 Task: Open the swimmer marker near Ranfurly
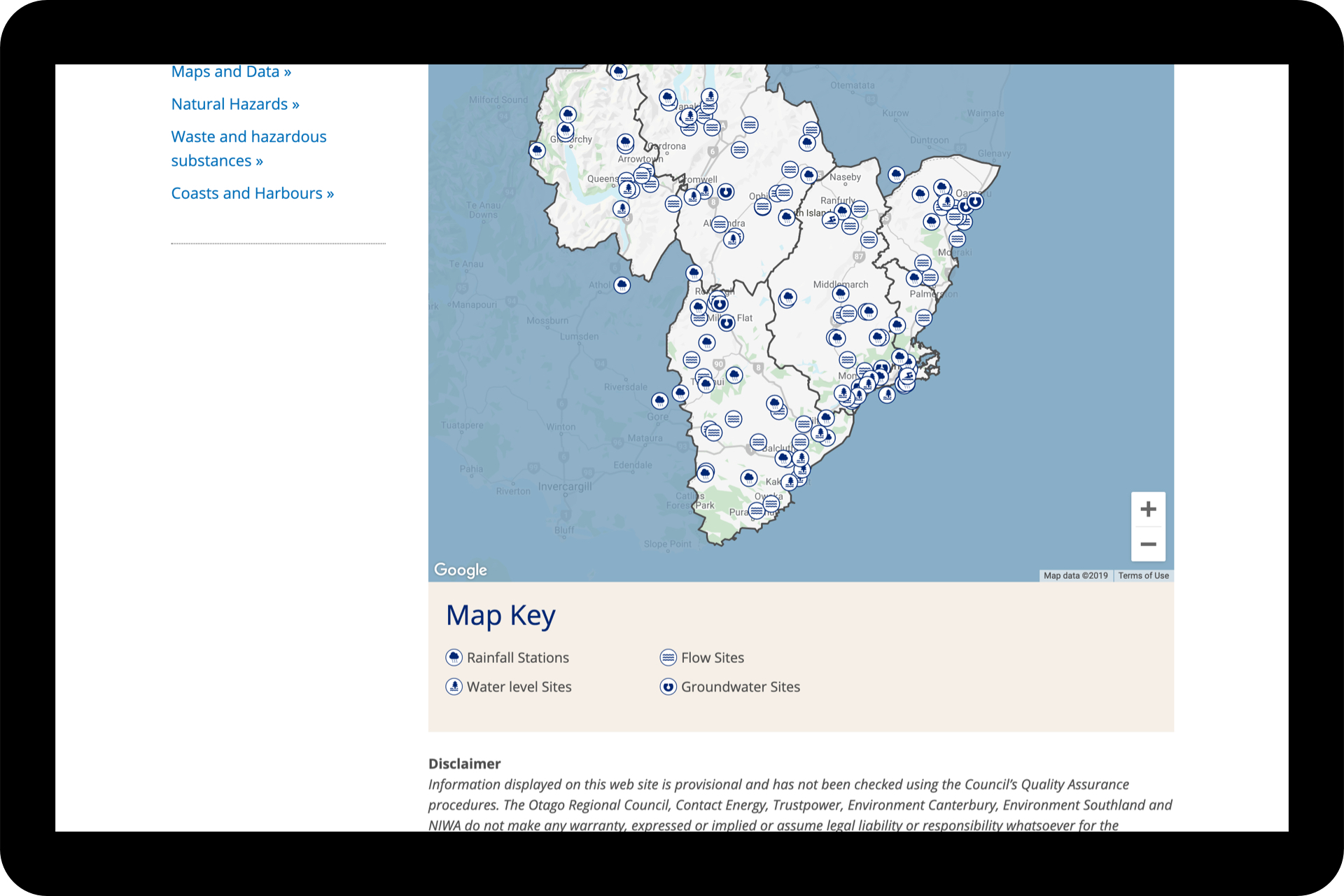click(x=830, y=220)
